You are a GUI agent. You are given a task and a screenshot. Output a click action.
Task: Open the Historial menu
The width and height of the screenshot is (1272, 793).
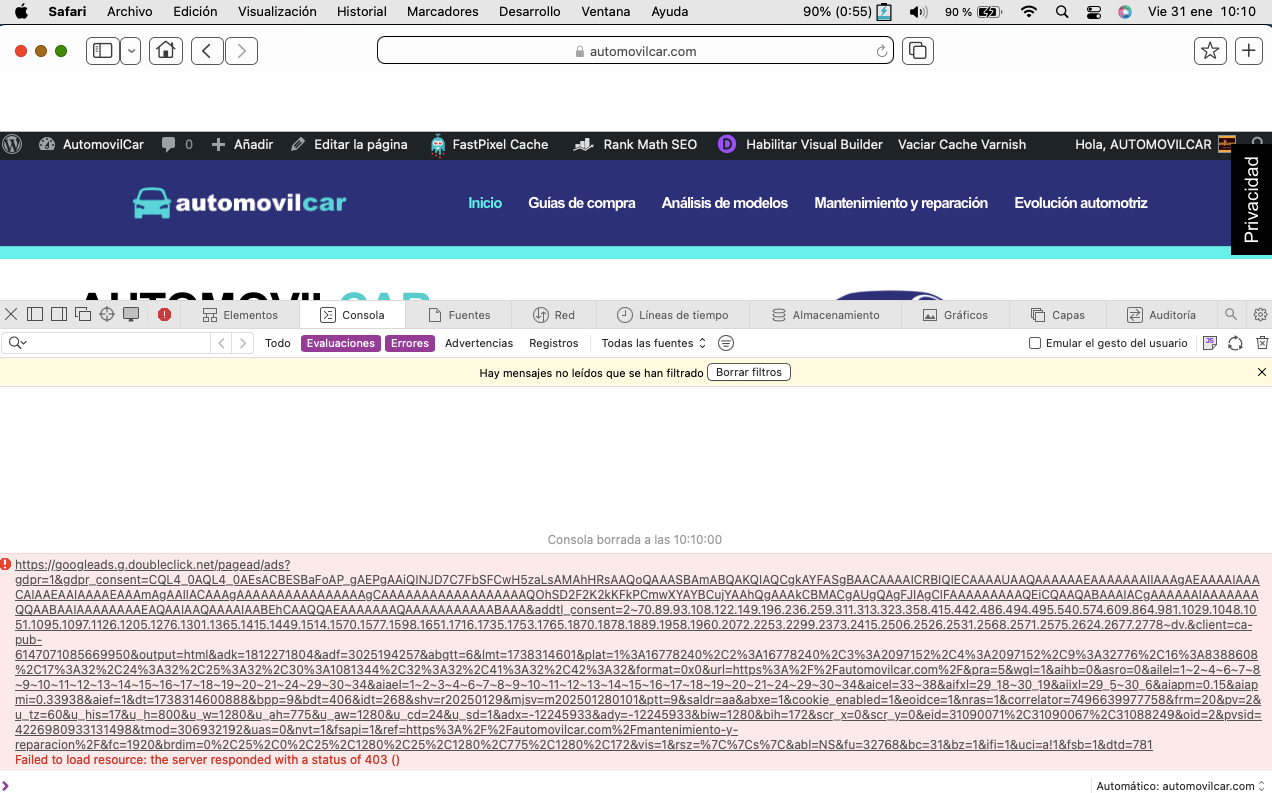coord(361,12)
